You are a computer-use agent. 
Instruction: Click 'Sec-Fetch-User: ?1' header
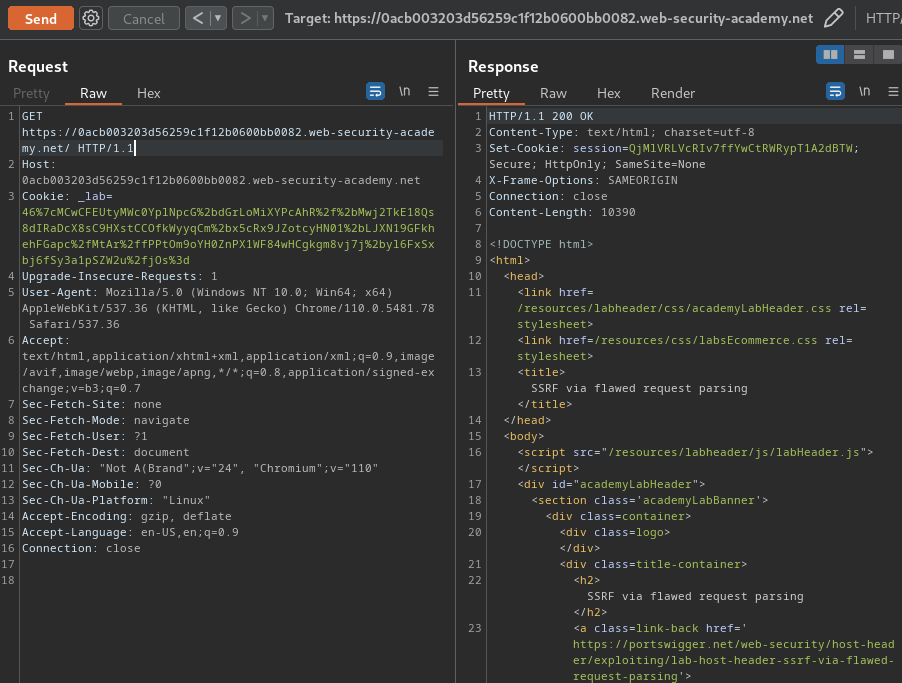coord(85,436)
